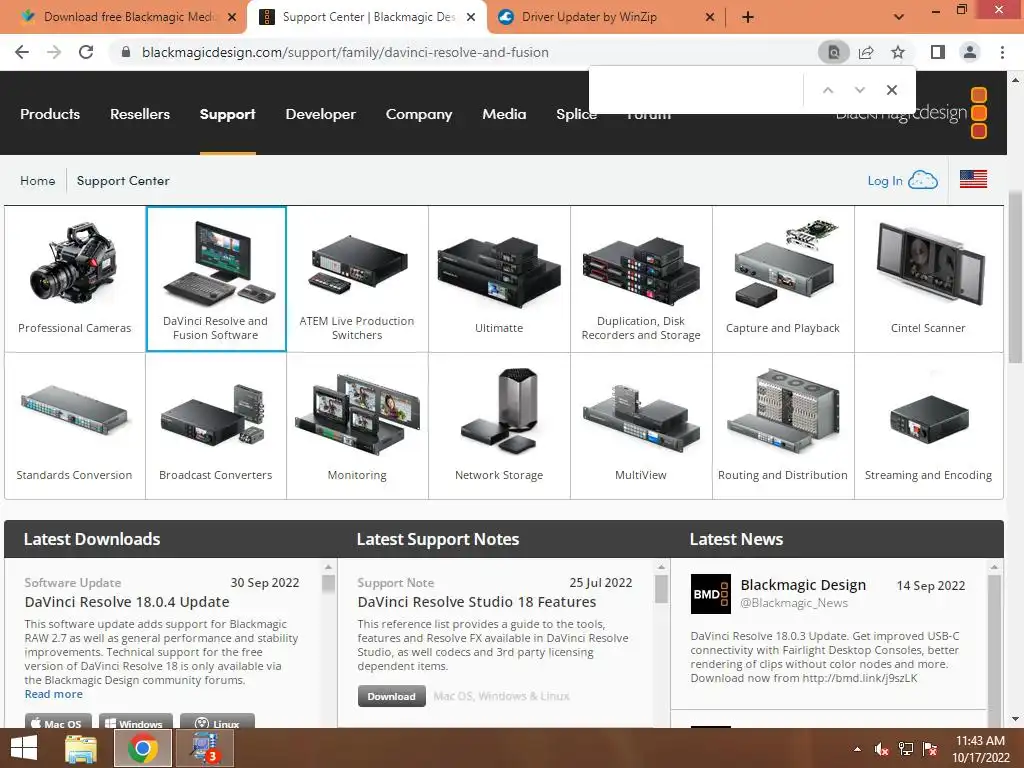This screenshot has width=1024, height=768.
Task: Select Routing and Distribution category
Action: click(x=783, y=426)
